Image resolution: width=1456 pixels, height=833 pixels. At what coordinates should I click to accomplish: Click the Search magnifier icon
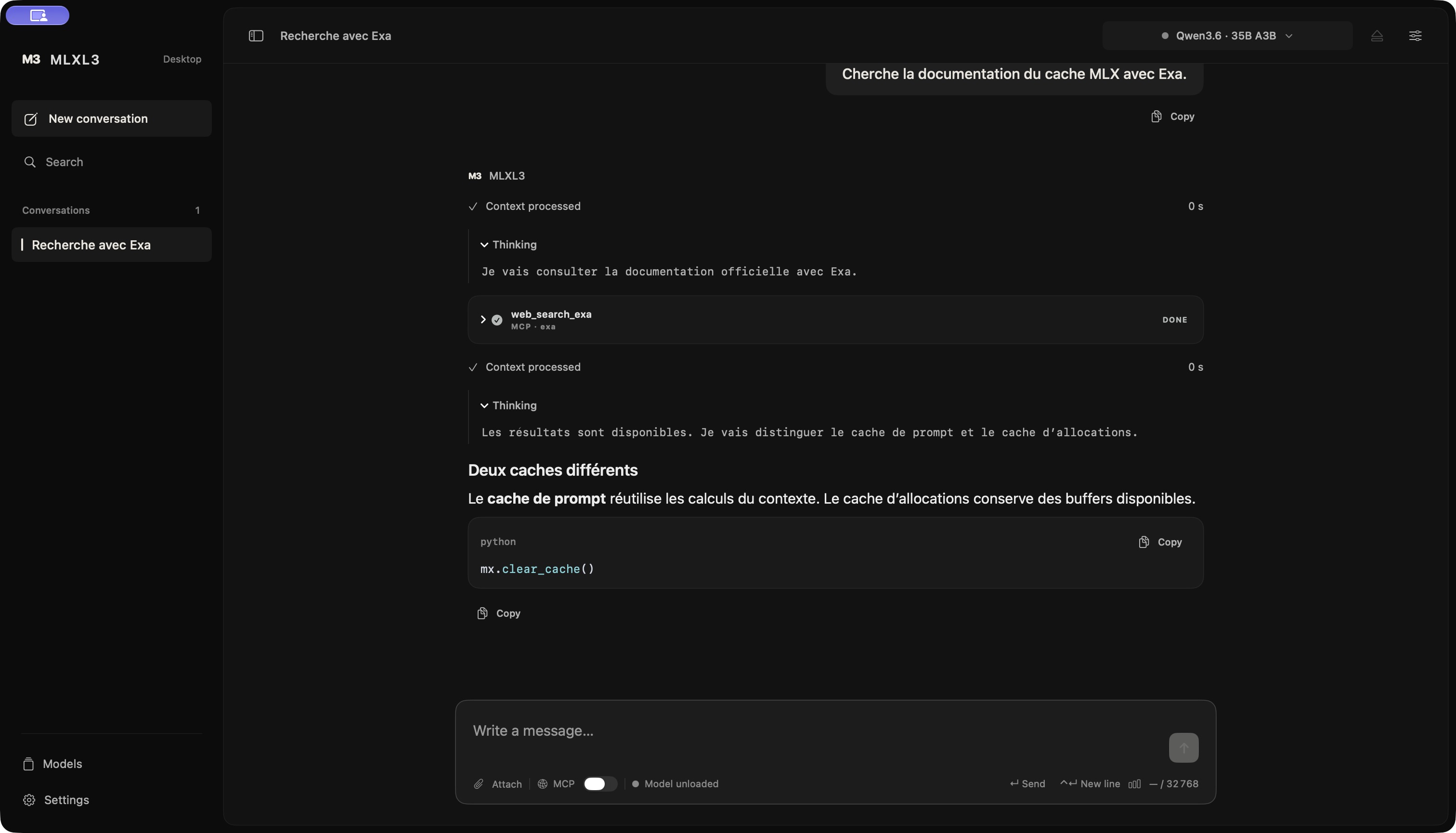[x=30, y=162]
